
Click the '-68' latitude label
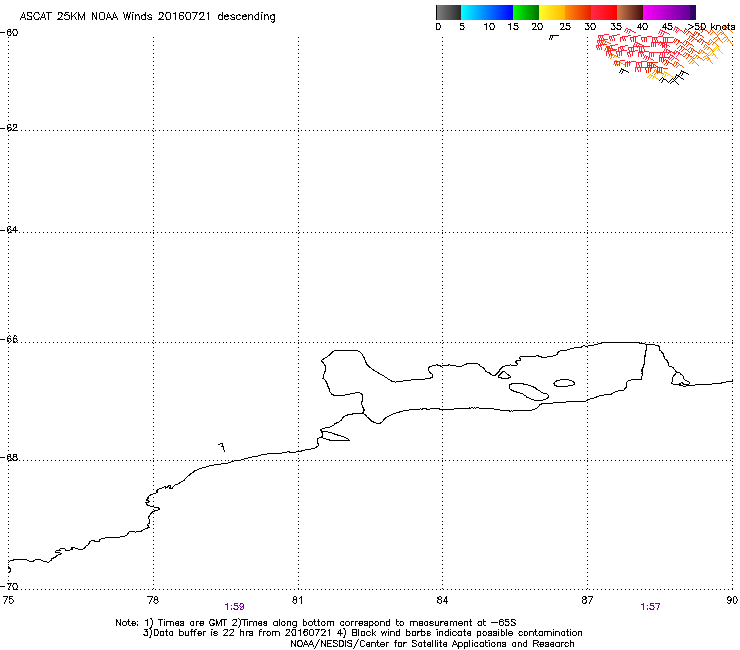(9, 457)
